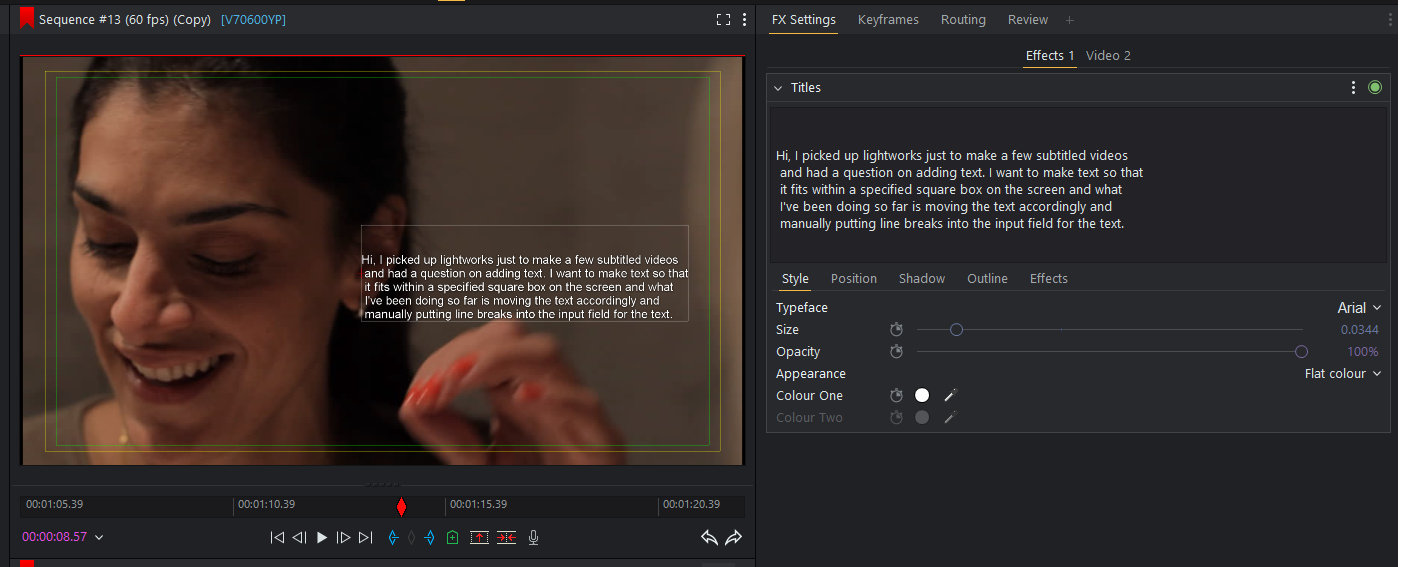Click the Size slider handle
Viewport: 1408px width, 567px height.
coord(956,330)
